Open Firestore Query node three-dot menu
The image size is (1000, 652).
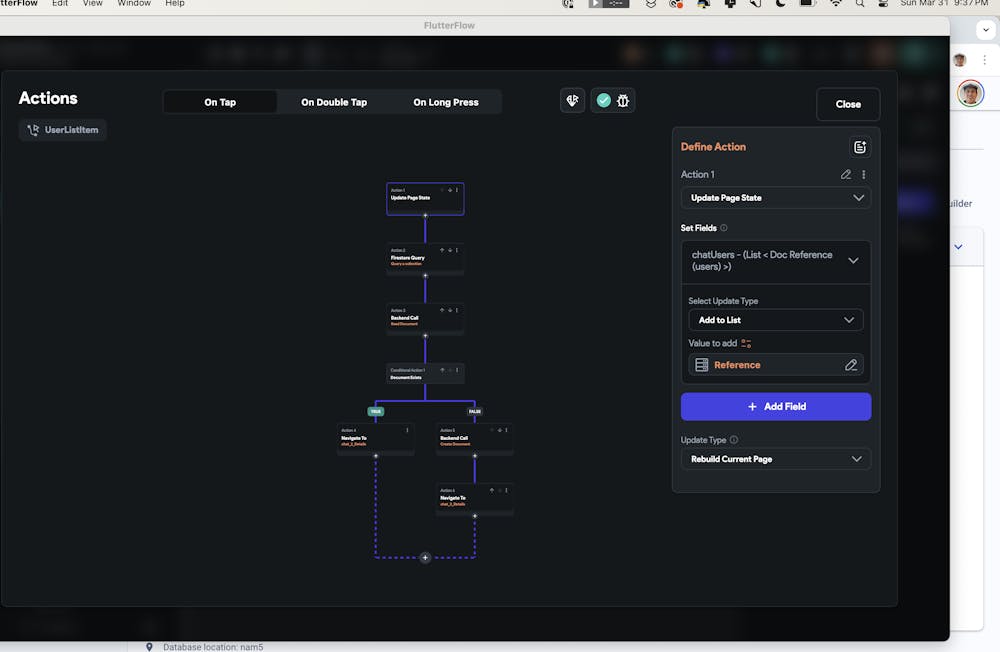tap(457, 250)
